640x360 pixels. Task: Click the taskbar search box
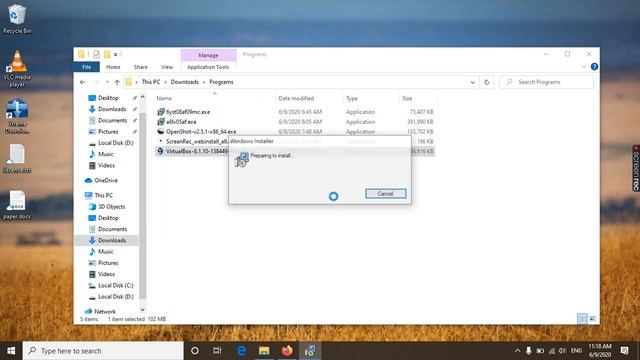tap(103, 351)
